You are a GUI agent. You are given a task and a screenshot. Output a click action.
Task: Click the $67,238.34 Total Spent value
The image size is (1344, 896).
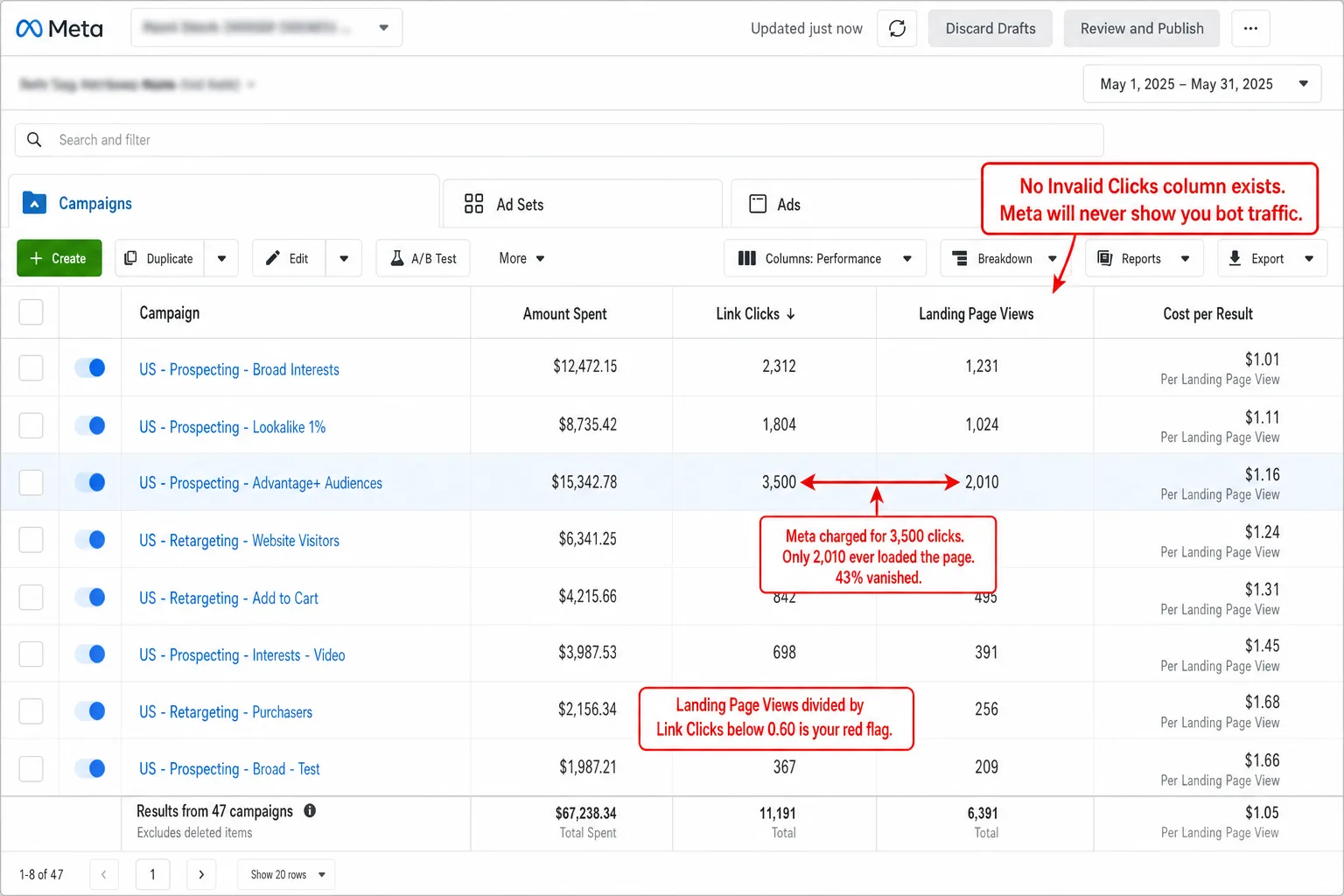pyautogui.click(x=585, y=813)
